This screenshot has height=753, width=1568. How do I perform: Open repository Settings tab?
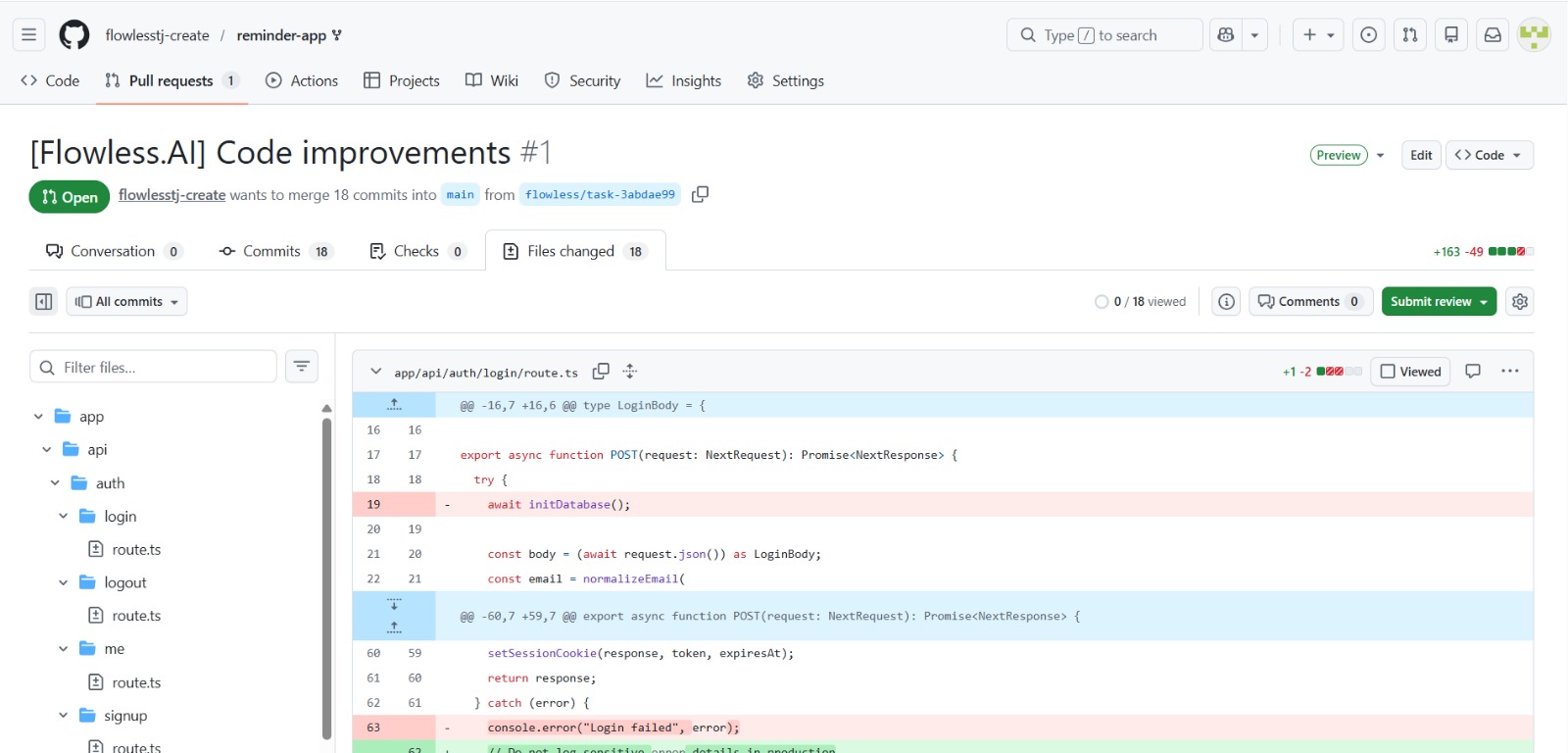tap(786, 80)
